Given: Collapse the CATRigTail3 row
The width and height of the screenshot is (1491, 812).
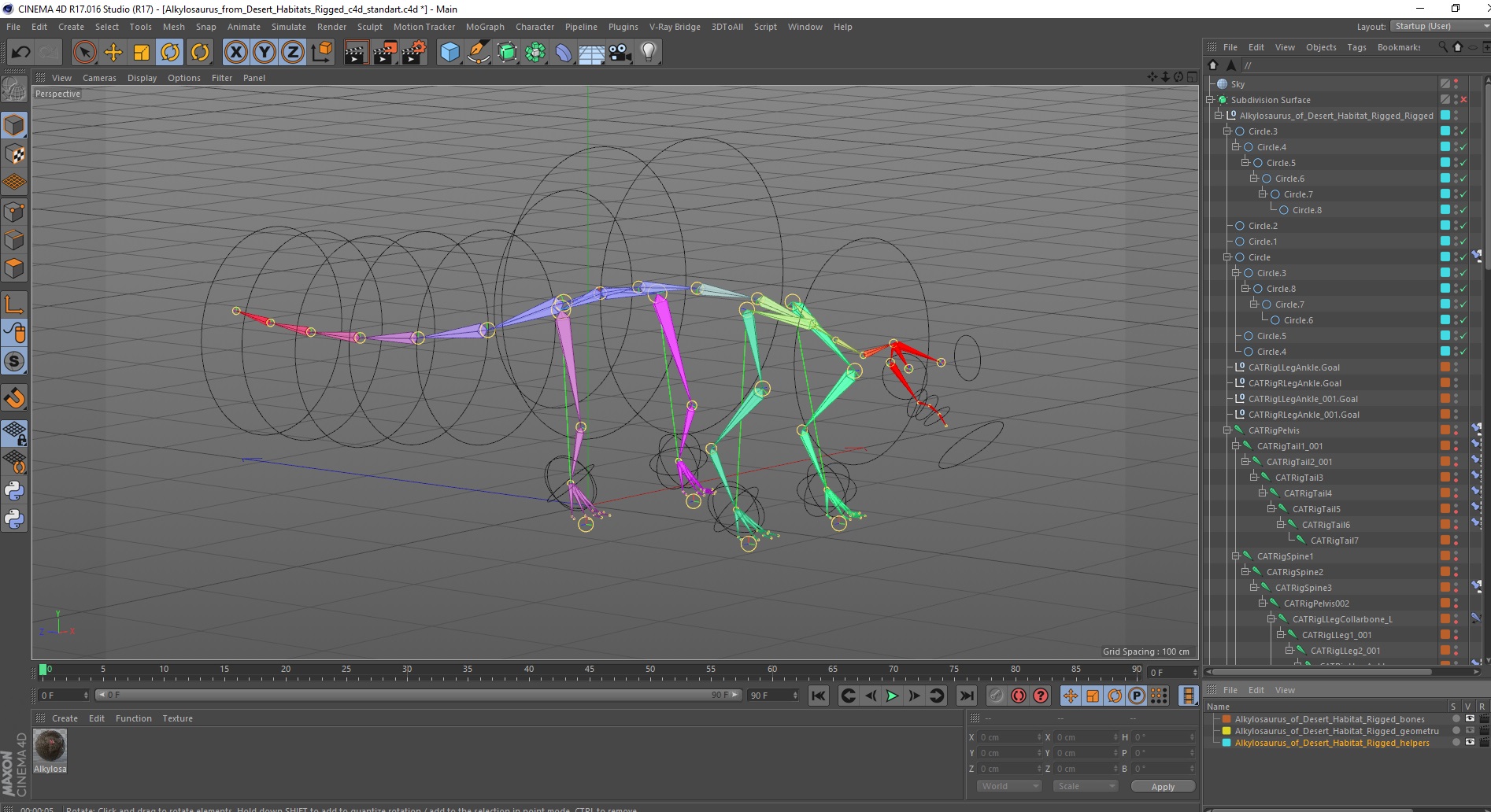Looking at the screenshot, I should click(1254, 478).
